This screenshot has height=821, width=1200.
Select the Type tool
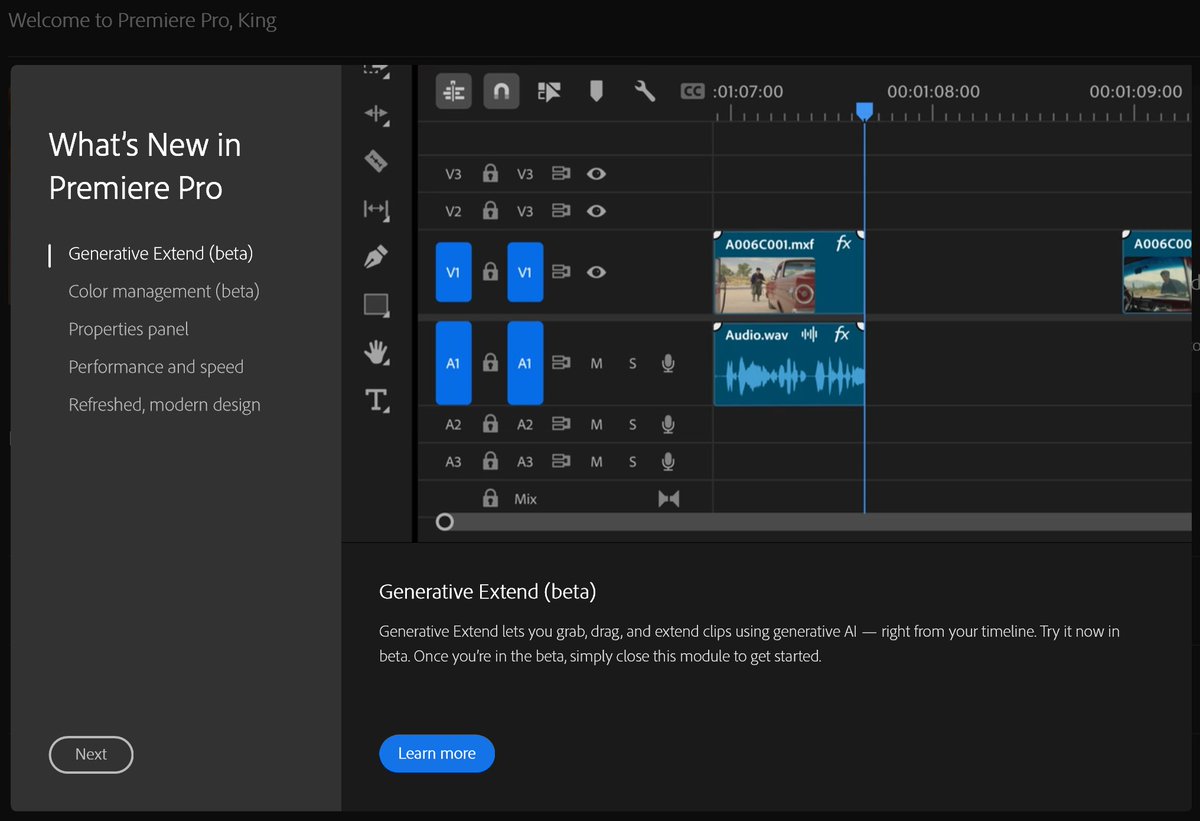tap(376, 400)
